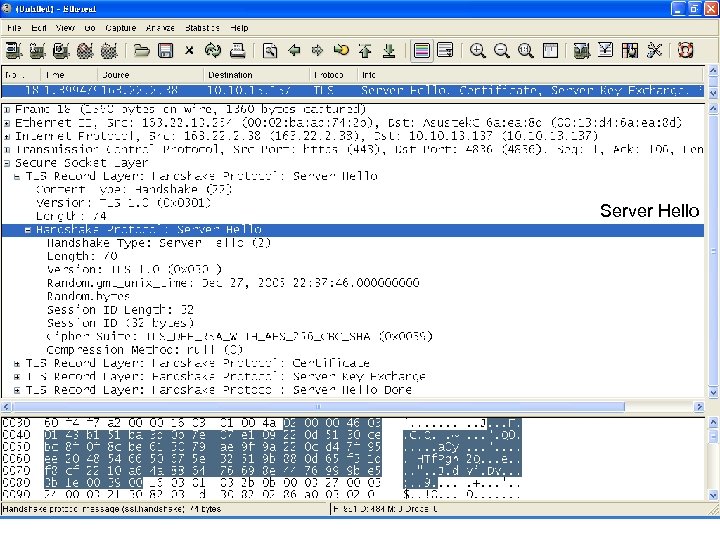Open help with lifebuoy icon
The image size is (720, 540).
pos(686,50)
